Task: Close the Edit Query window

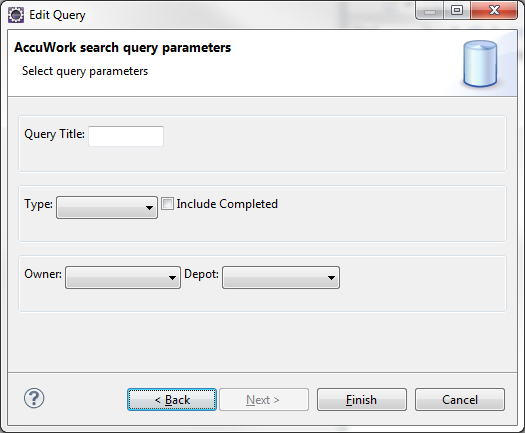Action: pos(494,11)
